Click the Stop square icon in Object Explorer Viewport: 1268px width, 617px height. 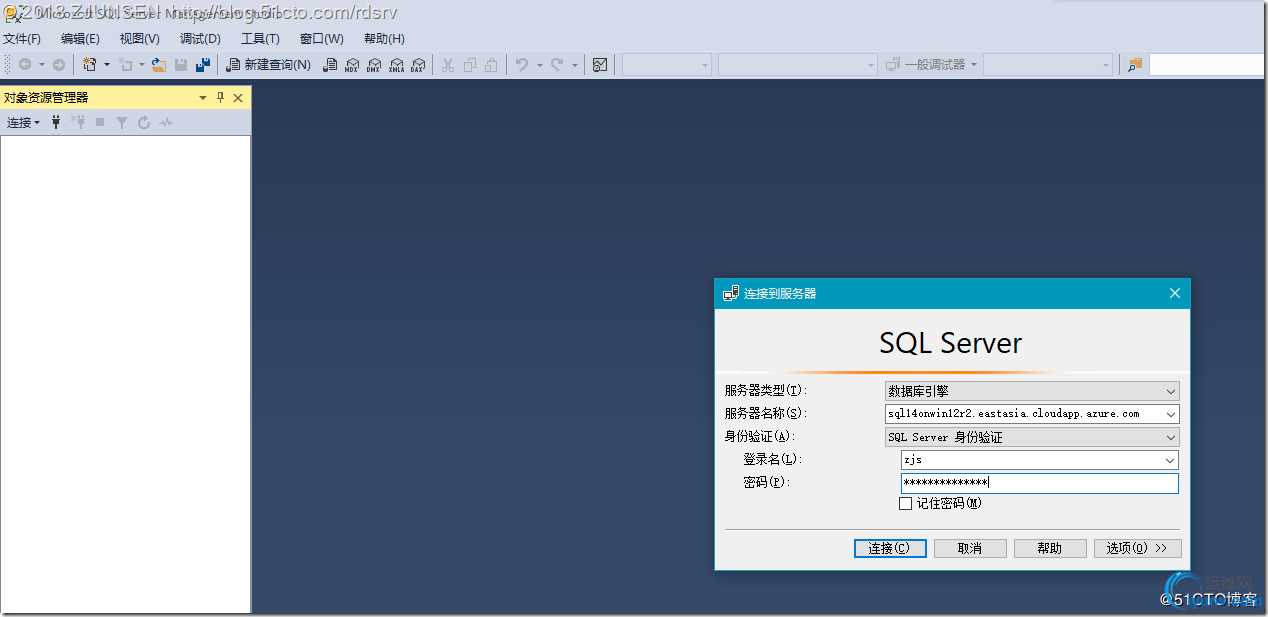click(x=99, y=122)
